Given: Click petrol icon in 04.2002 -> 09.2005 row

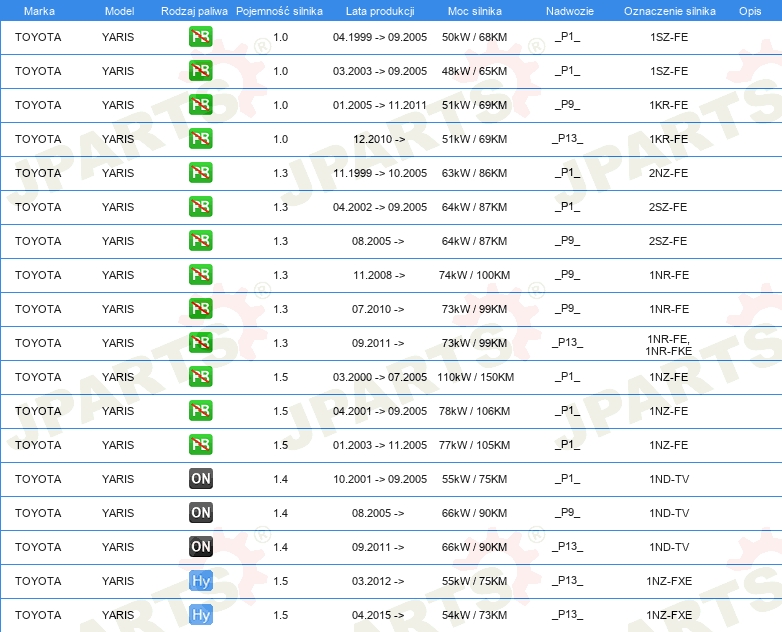Looking at the screenshot, I should (200, 207).
